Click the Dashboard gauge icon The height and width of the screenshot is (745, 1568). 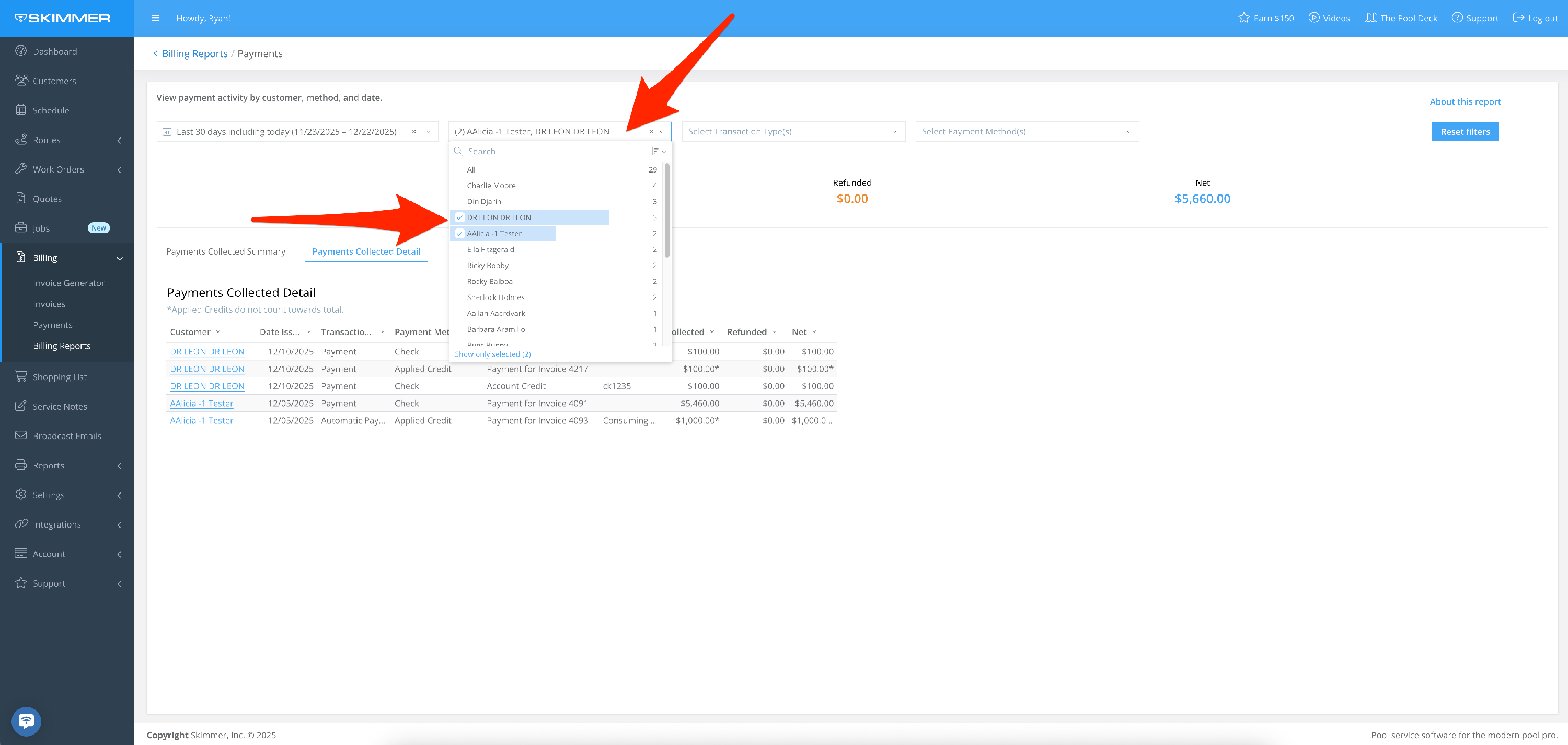click(21, 51)
